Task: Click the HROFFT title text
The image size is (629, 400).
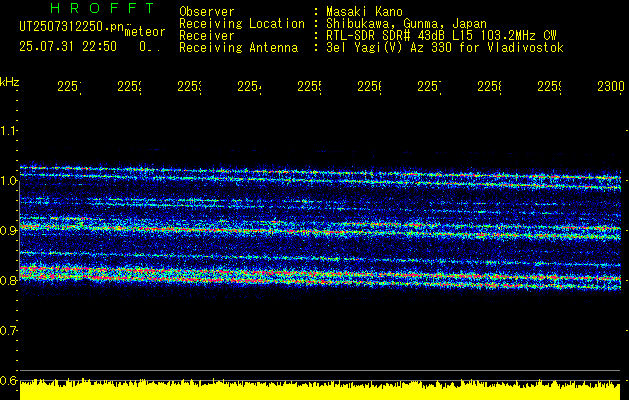Action: 102,8
